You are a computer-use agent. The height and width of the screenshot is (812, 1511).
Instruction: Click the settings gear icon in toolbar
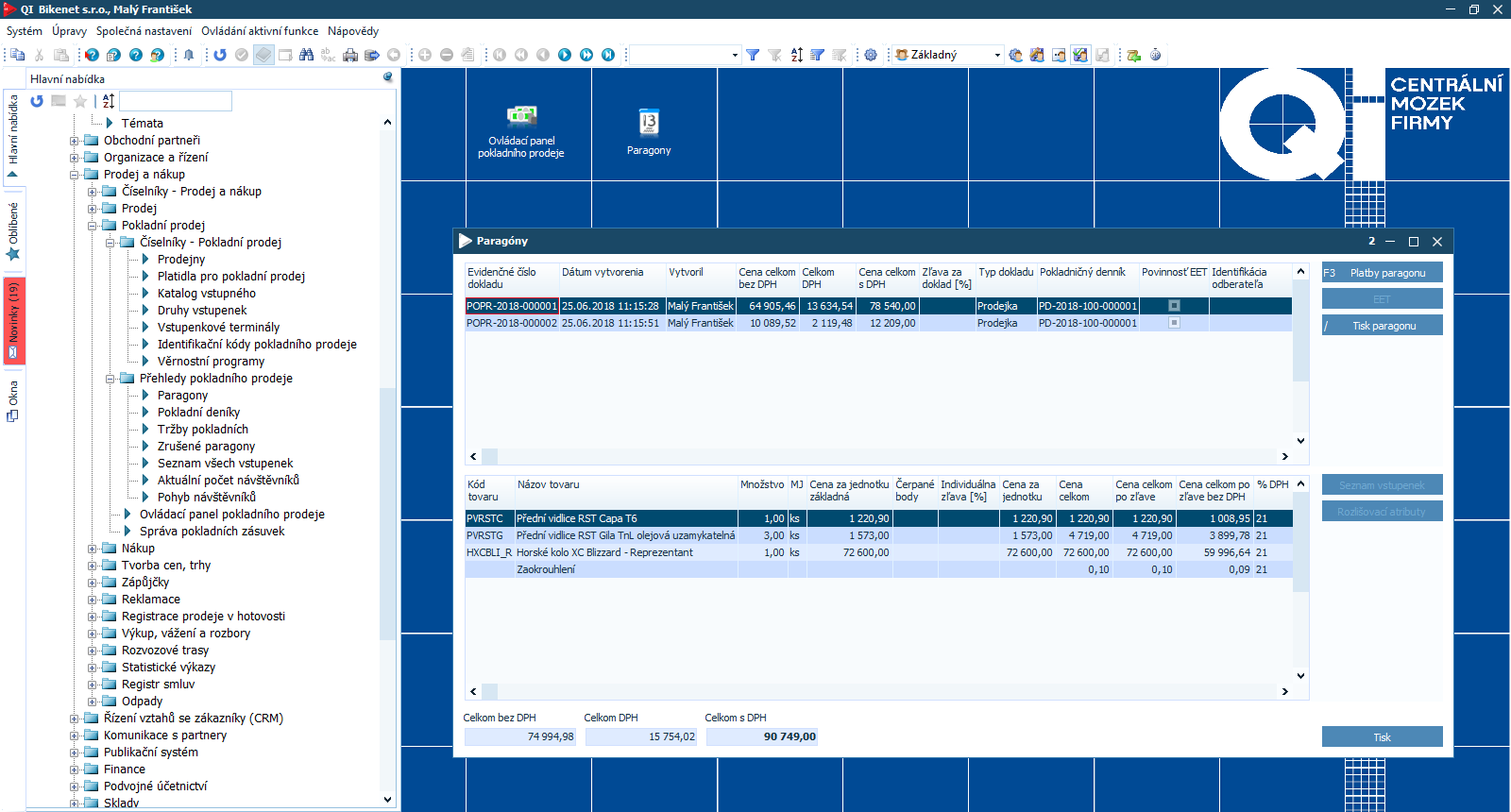871,55
